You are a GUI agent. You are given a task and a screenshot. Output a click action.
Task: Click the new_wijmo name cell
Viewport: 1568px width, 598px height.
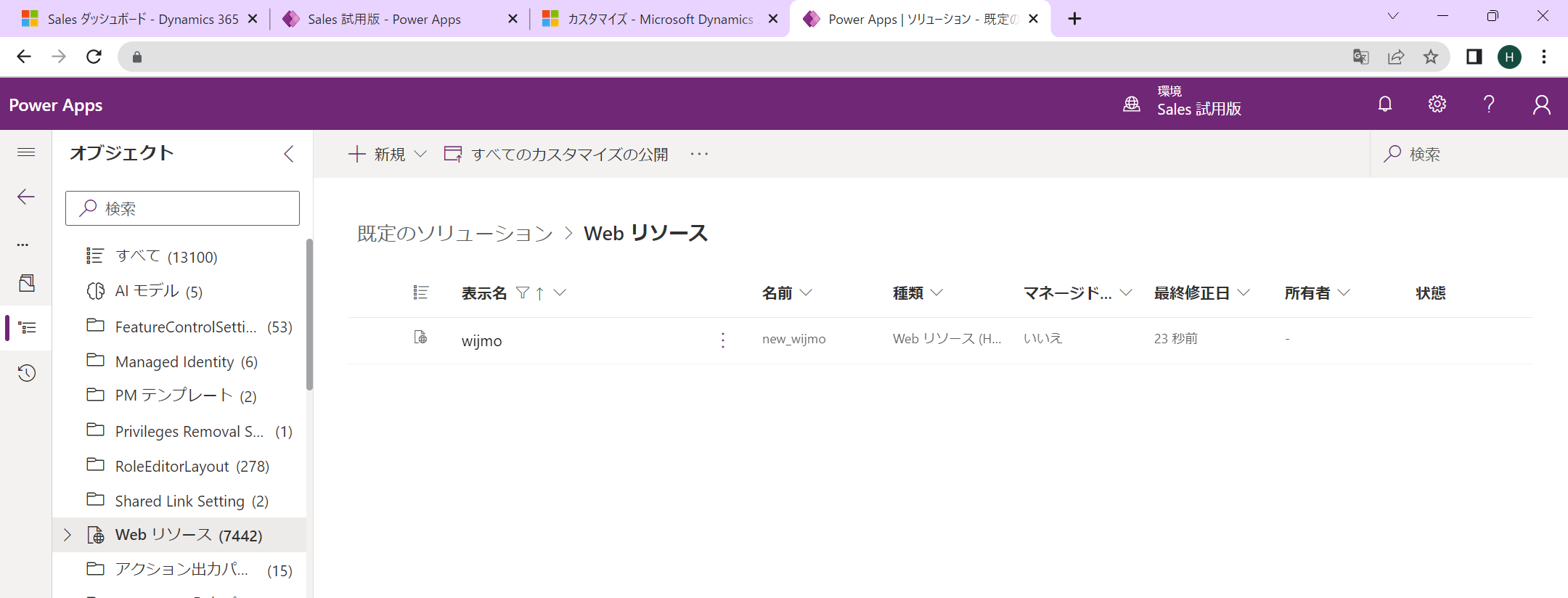[x=794, y=339]
